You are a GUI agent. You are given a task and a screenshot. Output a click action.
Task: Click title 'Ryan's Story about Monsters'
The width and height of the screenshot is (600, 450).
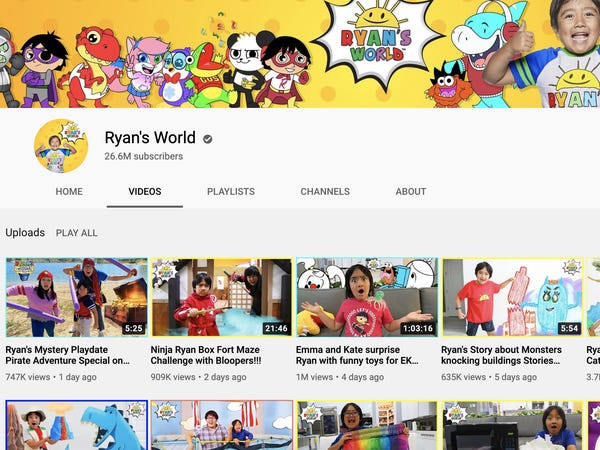pyautogui.click(x=501, y=355)
